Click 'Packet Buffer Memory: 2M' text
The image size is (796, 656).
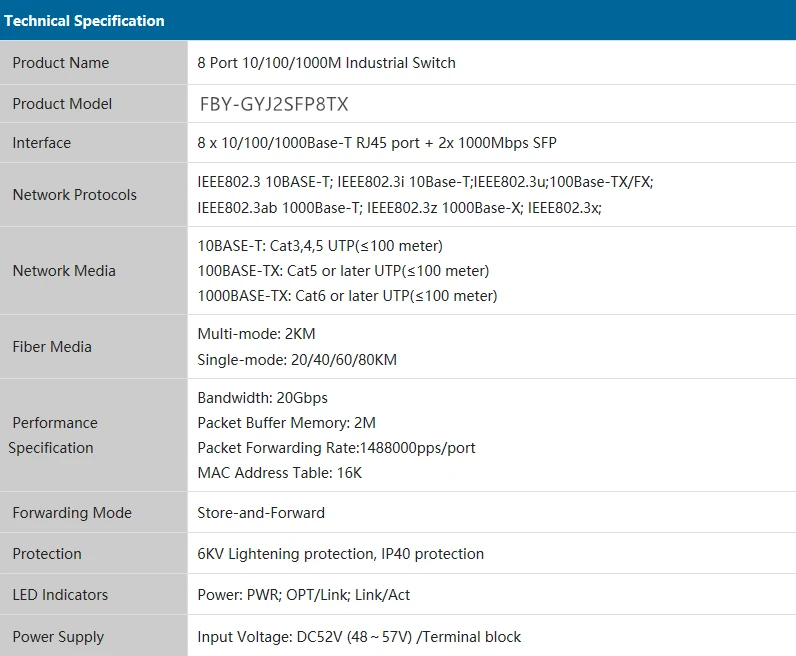286,422
